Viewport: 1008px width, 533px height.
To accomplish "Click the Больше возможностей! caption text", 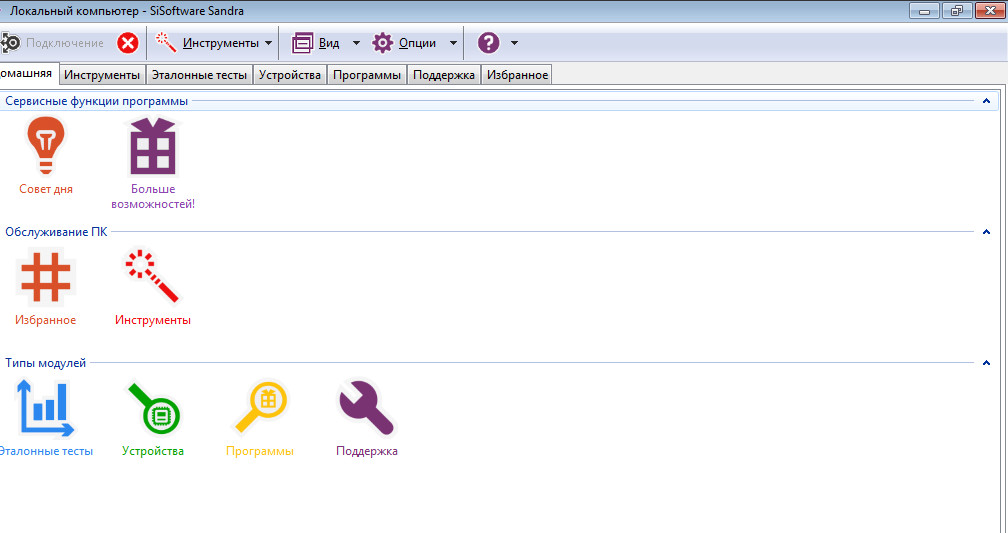I will coord(153,197).
